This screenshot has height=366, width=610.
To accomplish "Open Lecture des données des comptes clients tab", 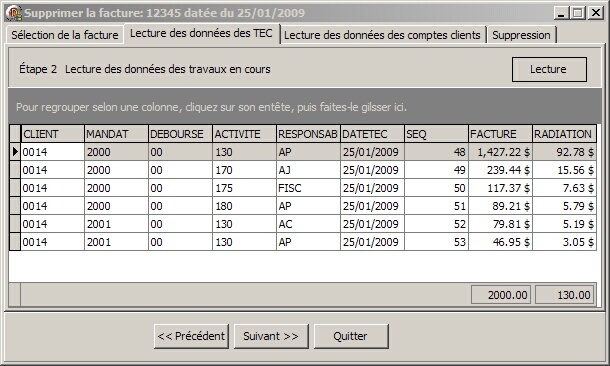I will [x=382, y=35].
